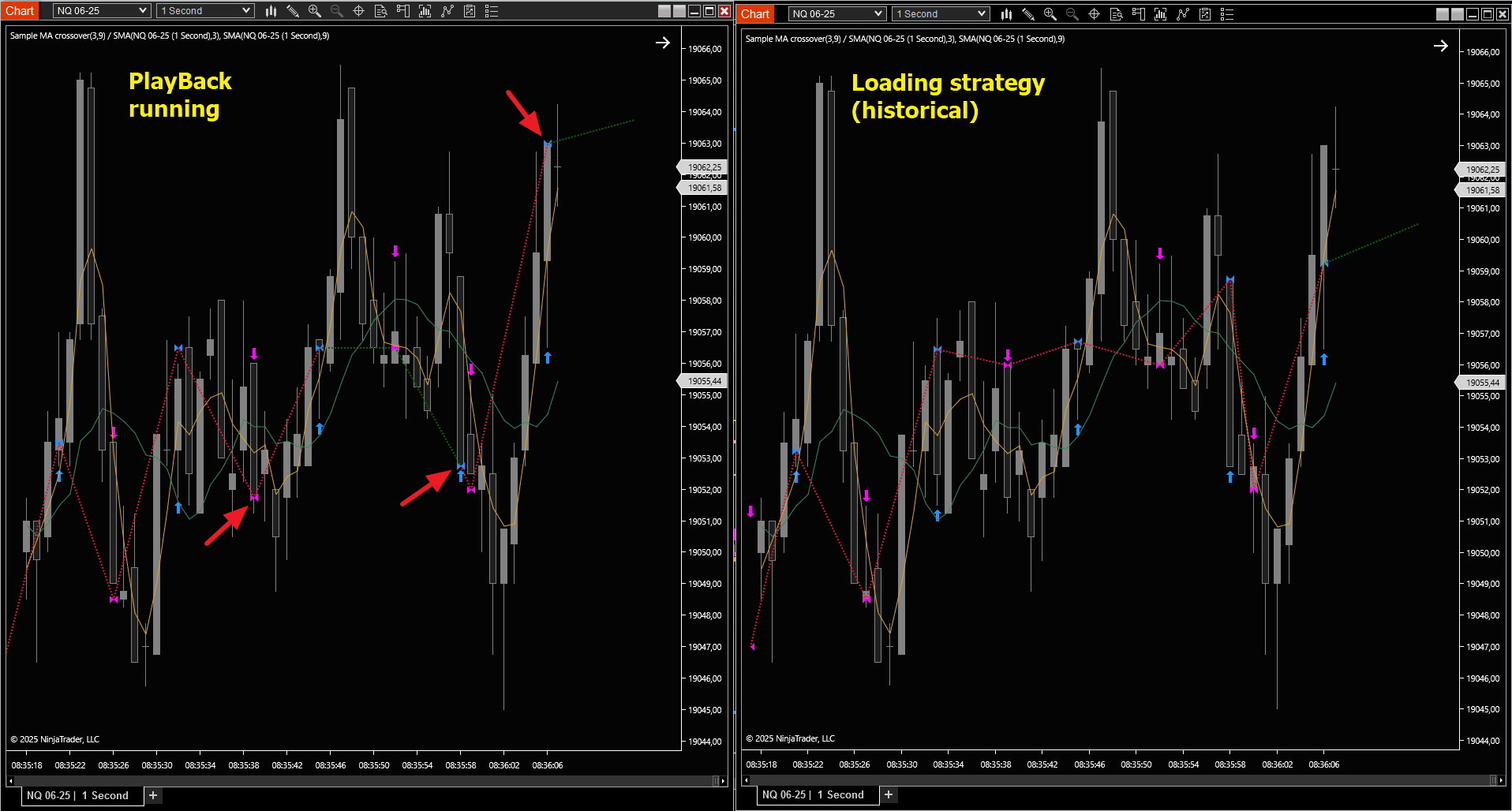Viewport: 1512px width, 811px height.
Task: Click 08:35:18 time label on left chart
Action: 27,765
